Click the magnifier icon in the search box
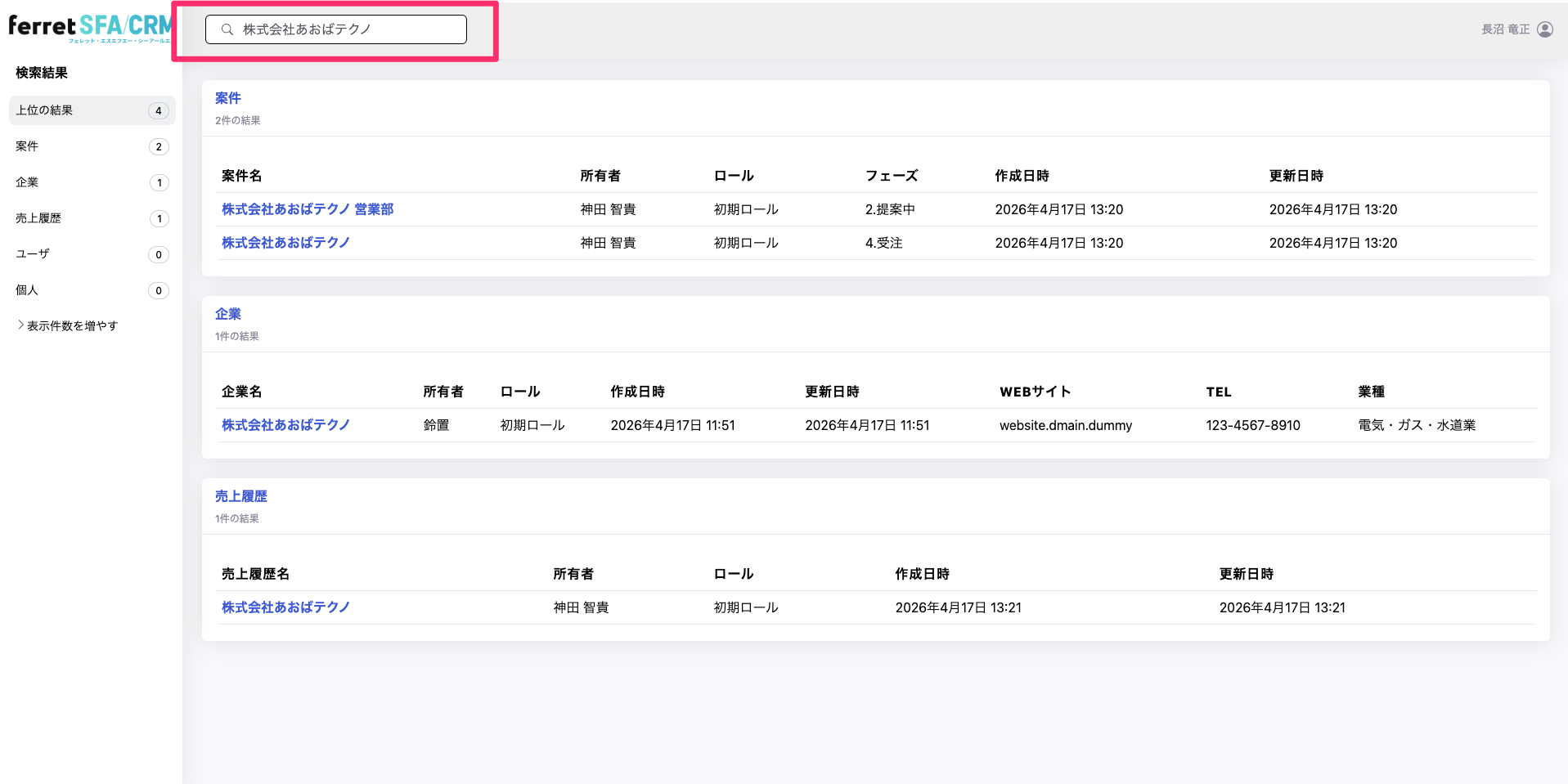The image size is (1568, 784). (x=227, y=29)
